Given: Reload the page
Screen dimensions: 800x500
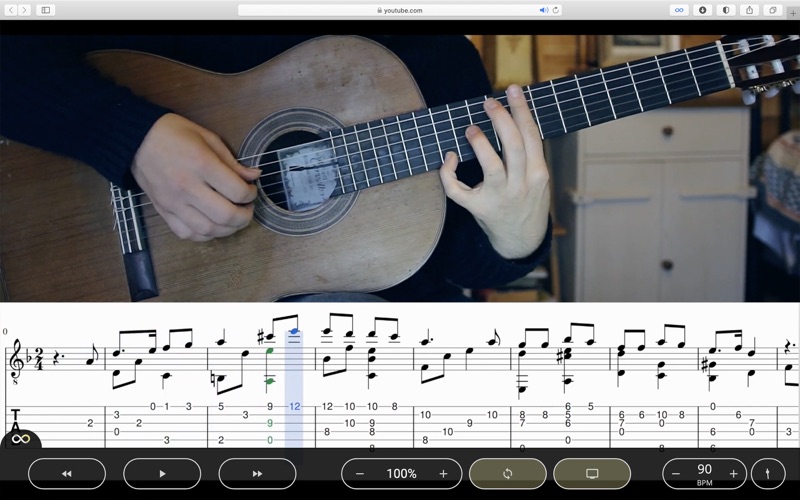Looking at the screenshot, I should coord(556,10).
